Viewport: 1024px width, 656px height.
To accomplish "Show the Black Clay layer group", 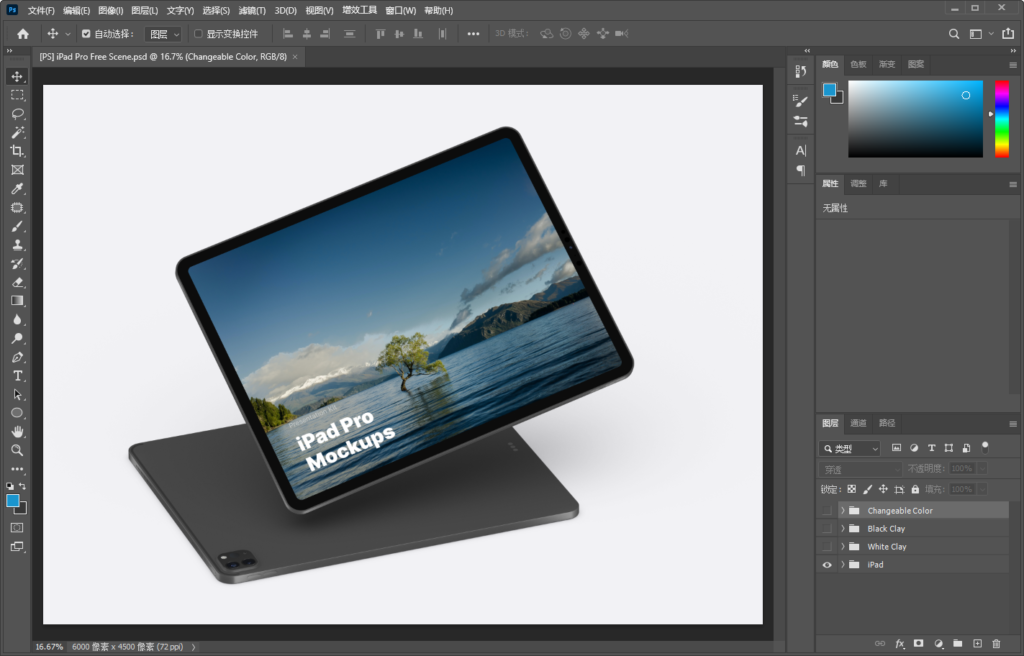I will point(827,529).
